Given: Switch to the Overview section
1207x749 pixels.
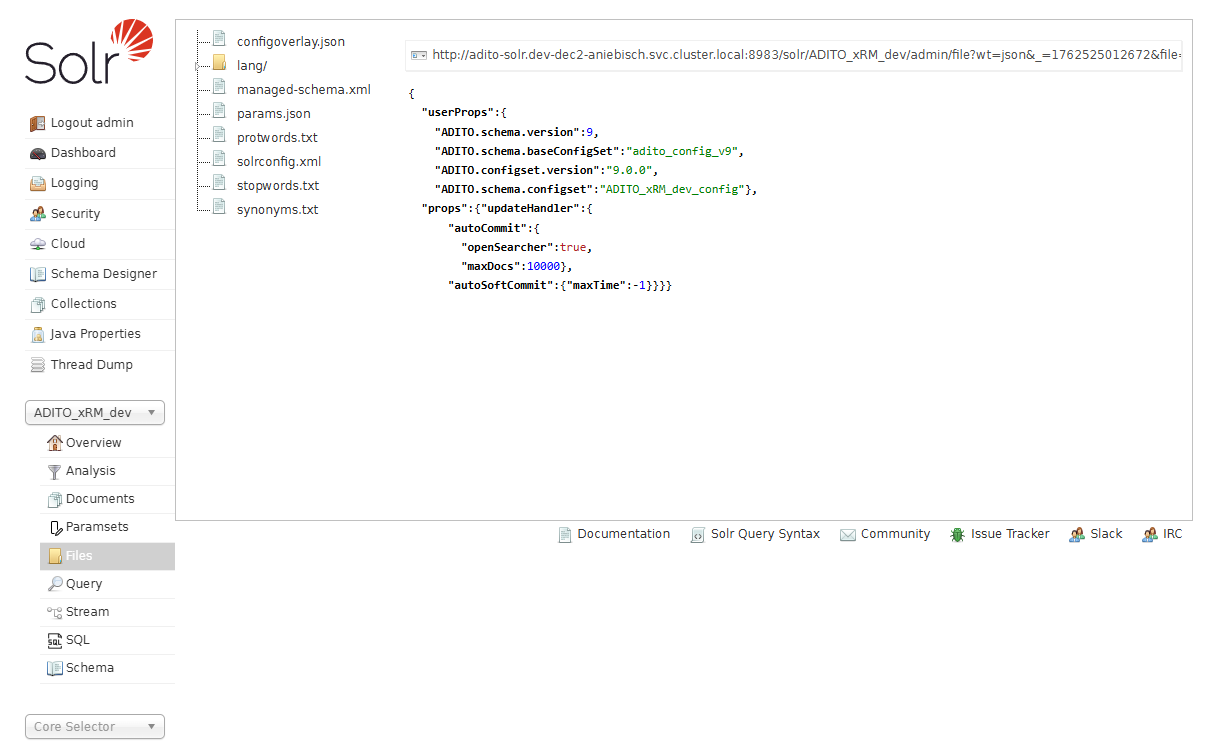Looking at the screenshot, I should [x=93, y=442].
